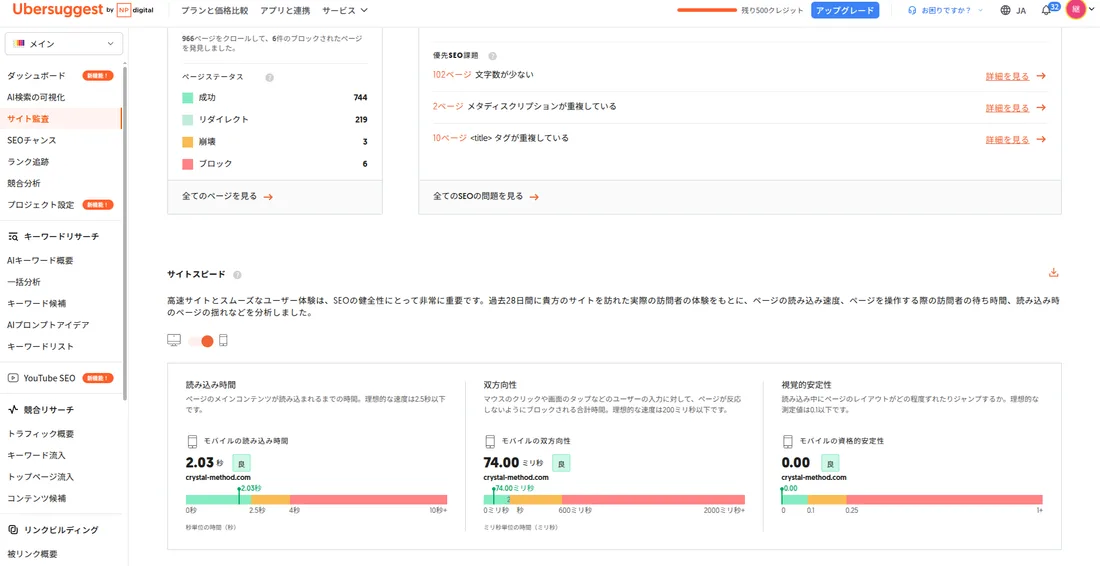Open キーワード流入 in the sidebar

36,455
